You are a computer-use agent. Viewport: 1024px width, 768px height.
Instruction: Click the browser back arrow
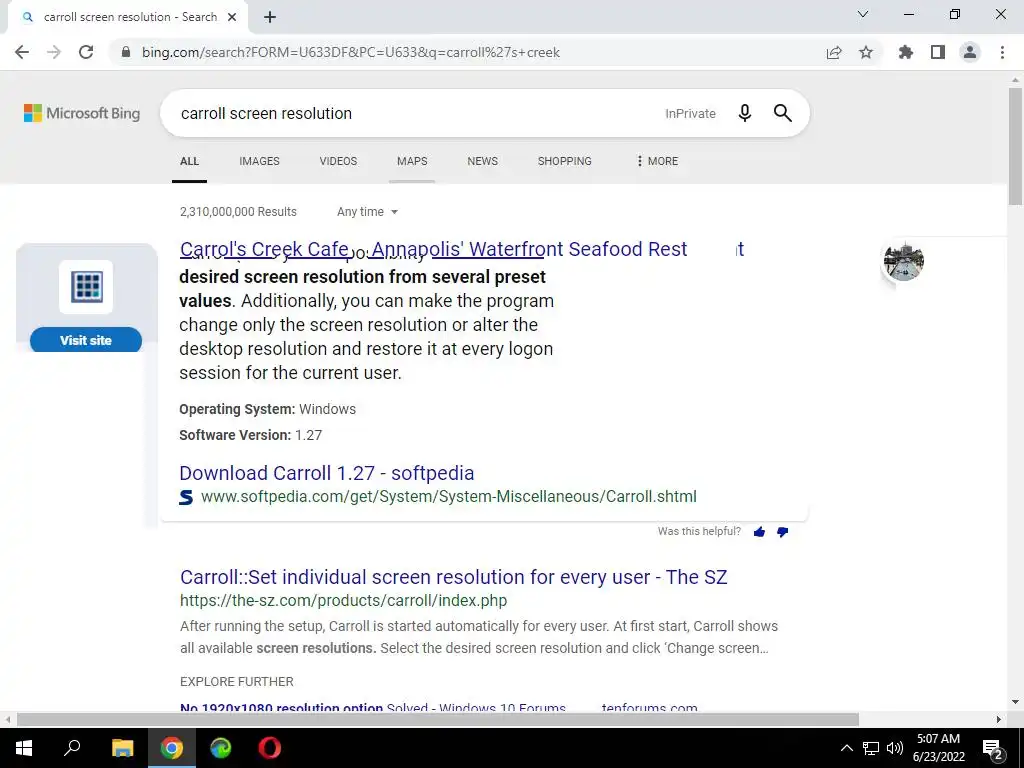[x=22, y=52]
